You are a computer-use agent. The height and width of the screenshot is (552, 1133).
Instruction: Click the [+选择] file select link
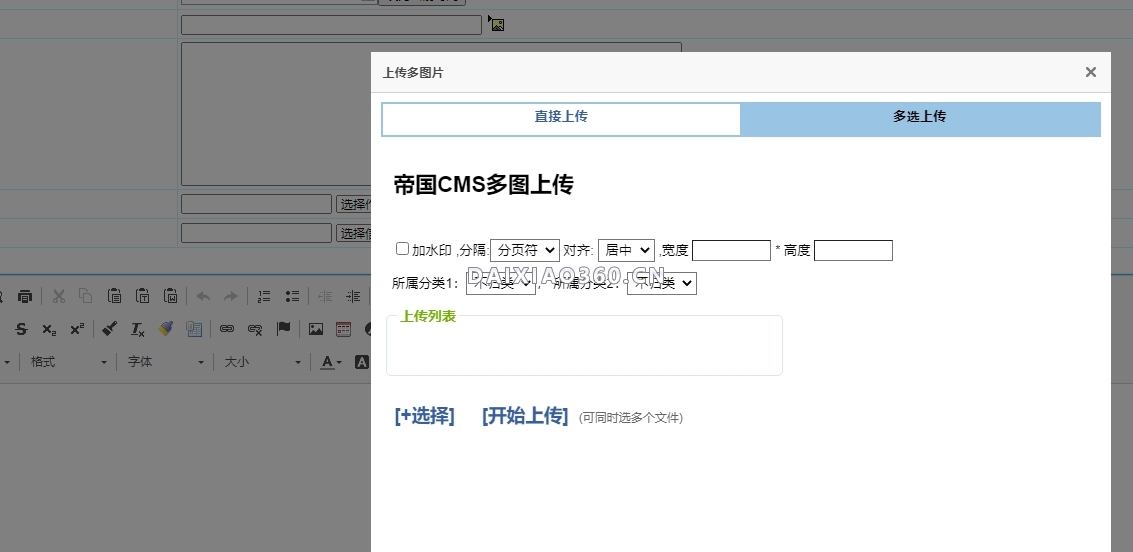coord(425,416)
